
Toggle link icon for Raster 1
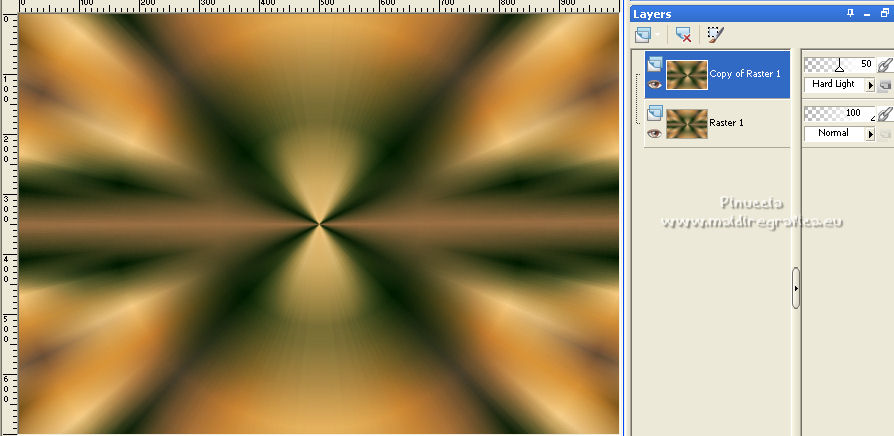click(884, 113)
